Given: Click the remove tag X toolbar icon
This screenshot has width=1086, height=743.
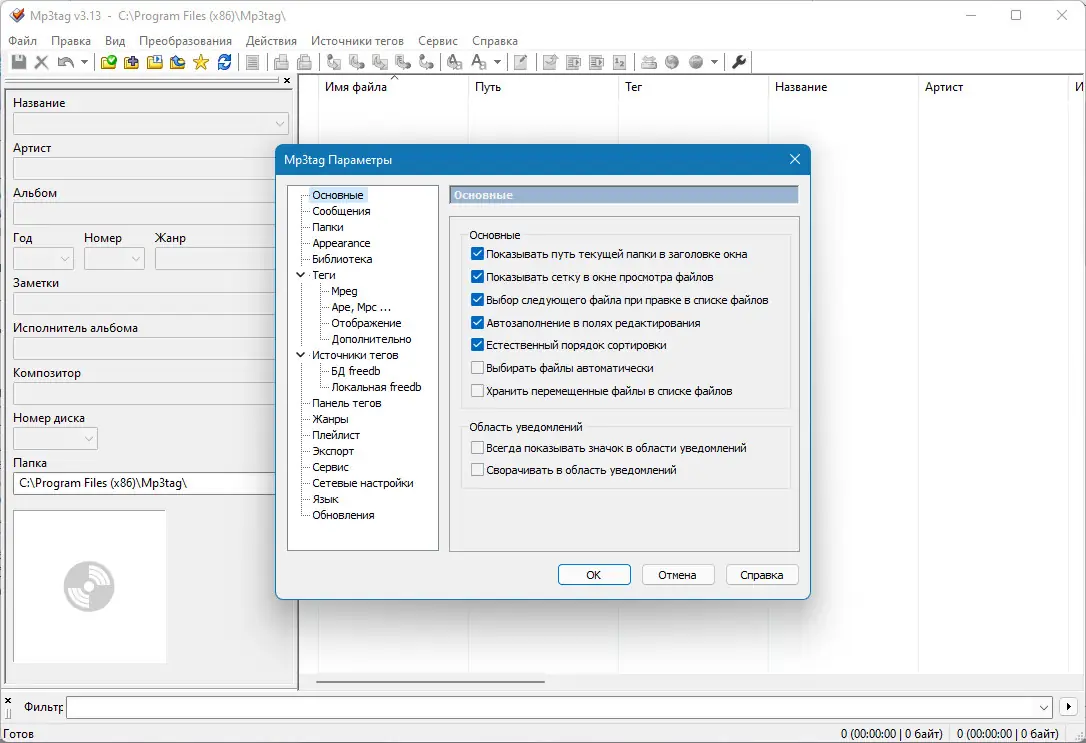Looking at the screenshot, I should pos(42,62).
